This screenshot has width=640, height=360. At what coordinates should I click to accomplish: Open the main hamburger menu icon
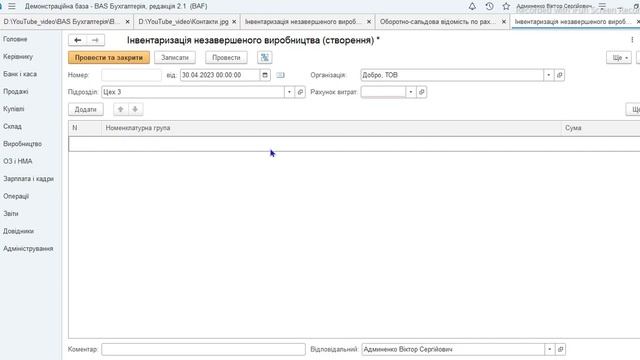(12, 6)
